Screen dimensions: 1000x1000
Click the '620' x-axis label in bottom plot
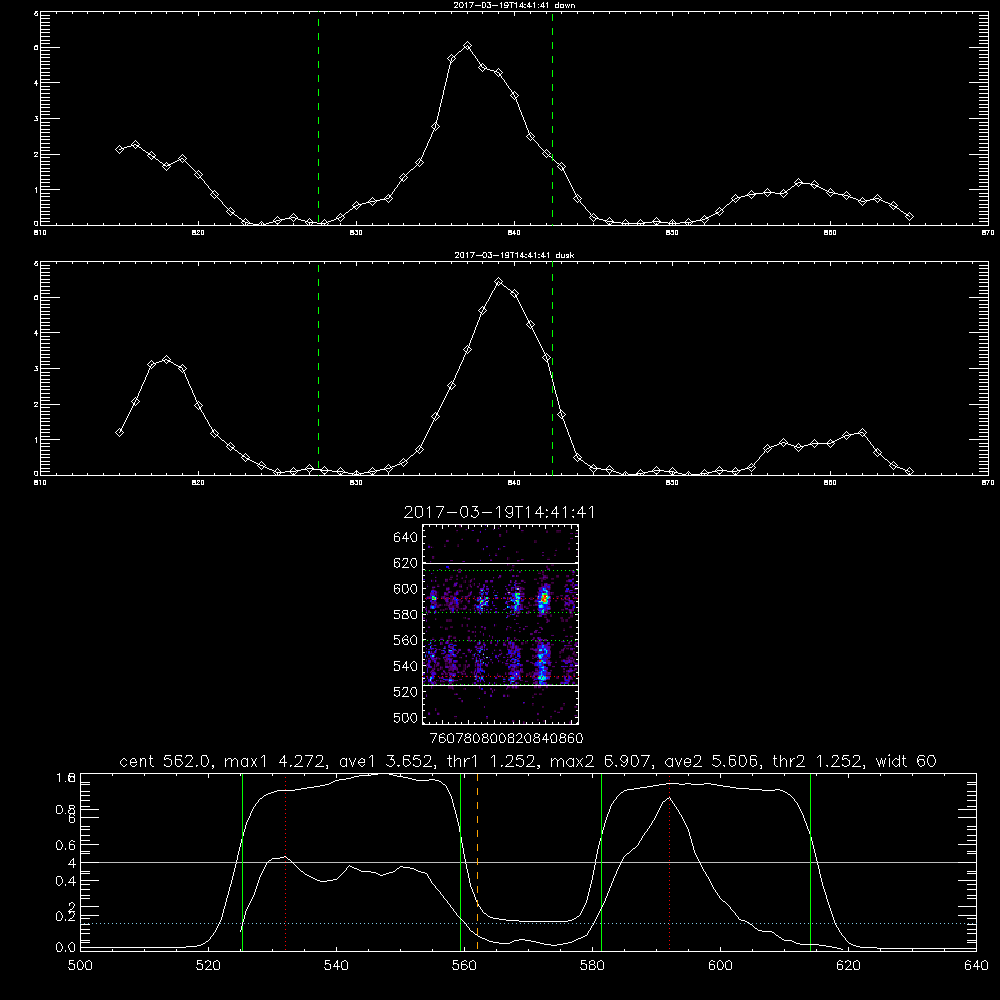click(x=848, y=966)
